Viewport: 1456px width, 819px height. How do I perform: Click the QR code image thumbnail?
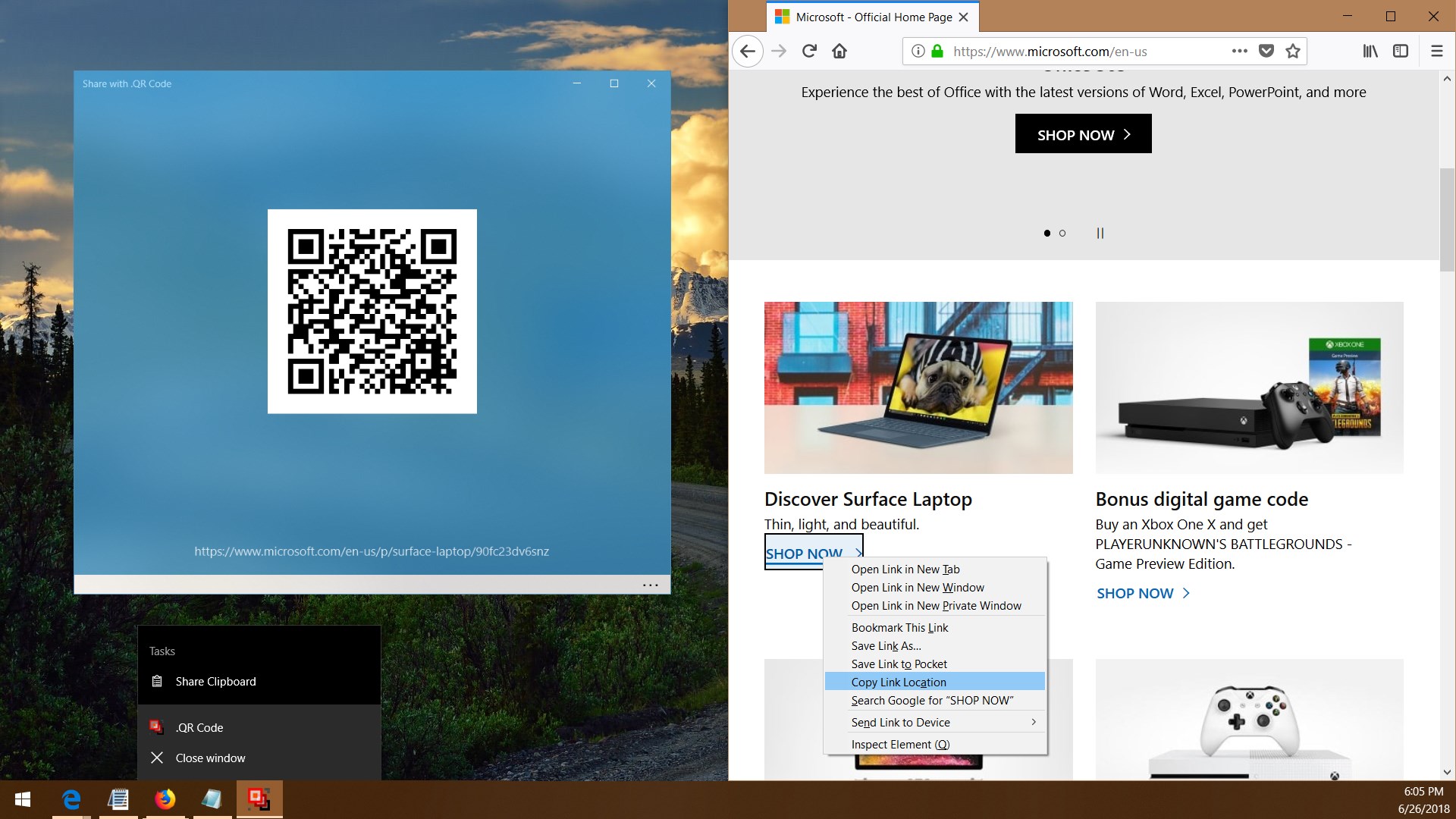click(372, 310)
